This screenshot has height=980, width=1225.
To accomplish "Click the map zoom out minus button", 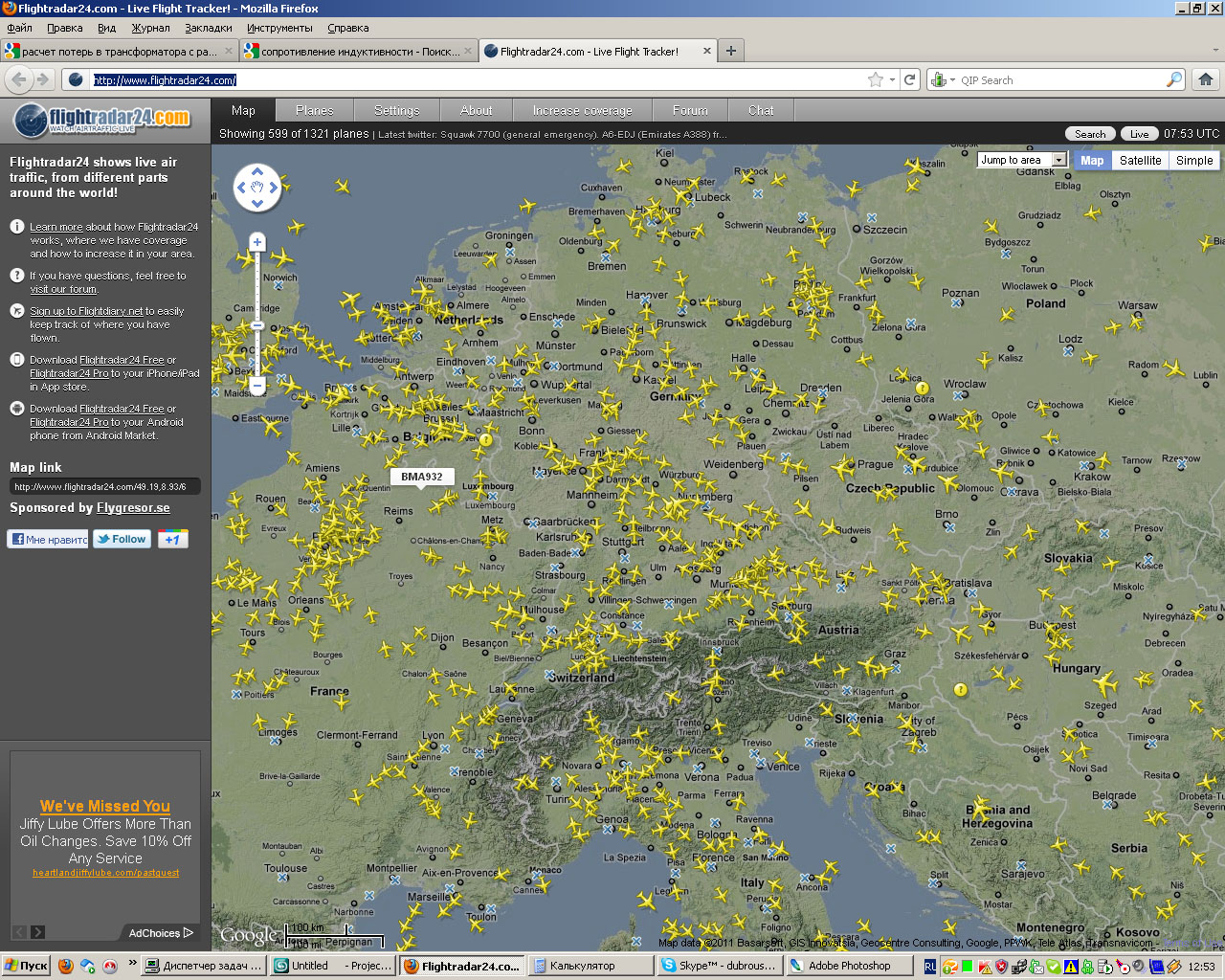I will tap(257, 386).
